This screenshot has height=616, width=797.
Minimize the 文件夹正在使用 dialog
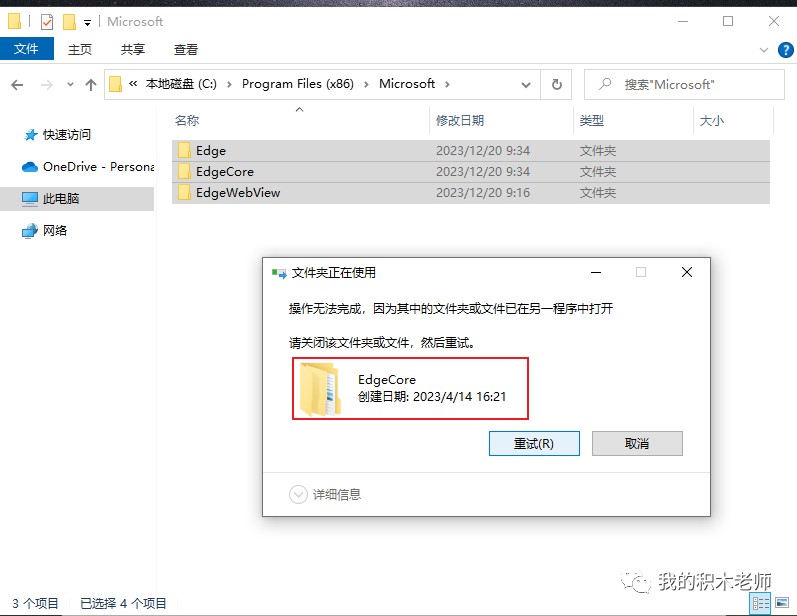596,272
